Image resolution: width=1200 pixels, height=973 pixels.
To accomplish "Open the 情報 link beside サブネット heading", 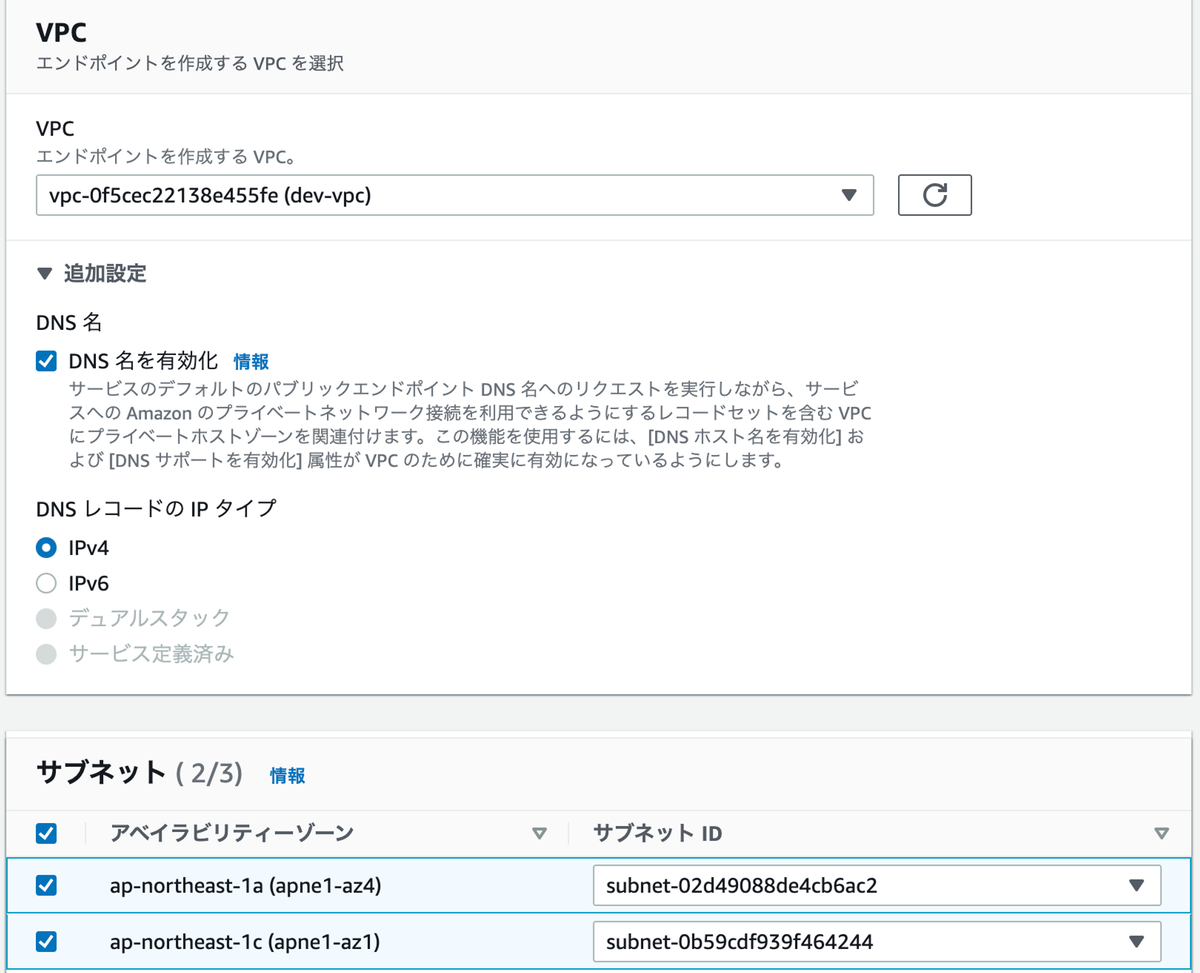I will 287,775.
